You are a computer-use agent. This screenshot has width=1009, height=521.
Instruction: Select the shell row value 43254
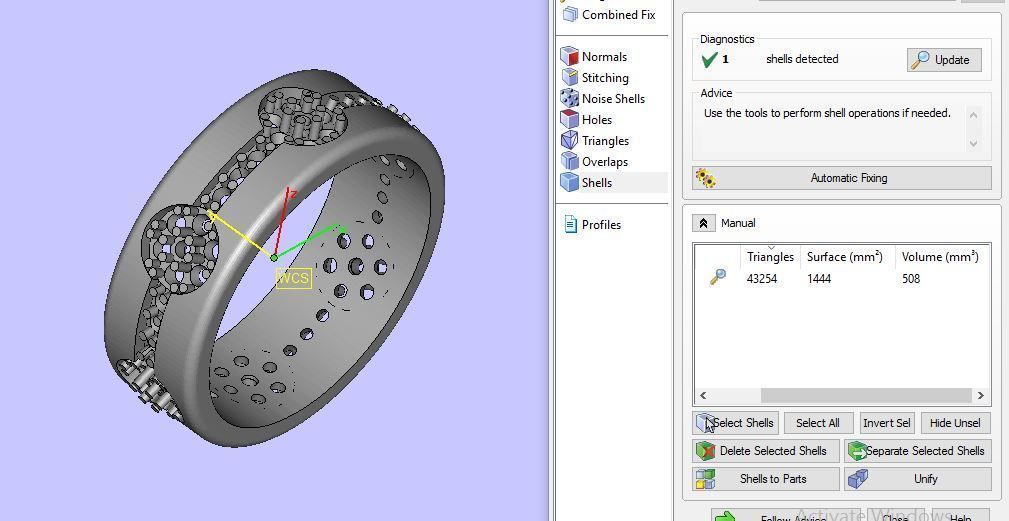coord(761,279)
